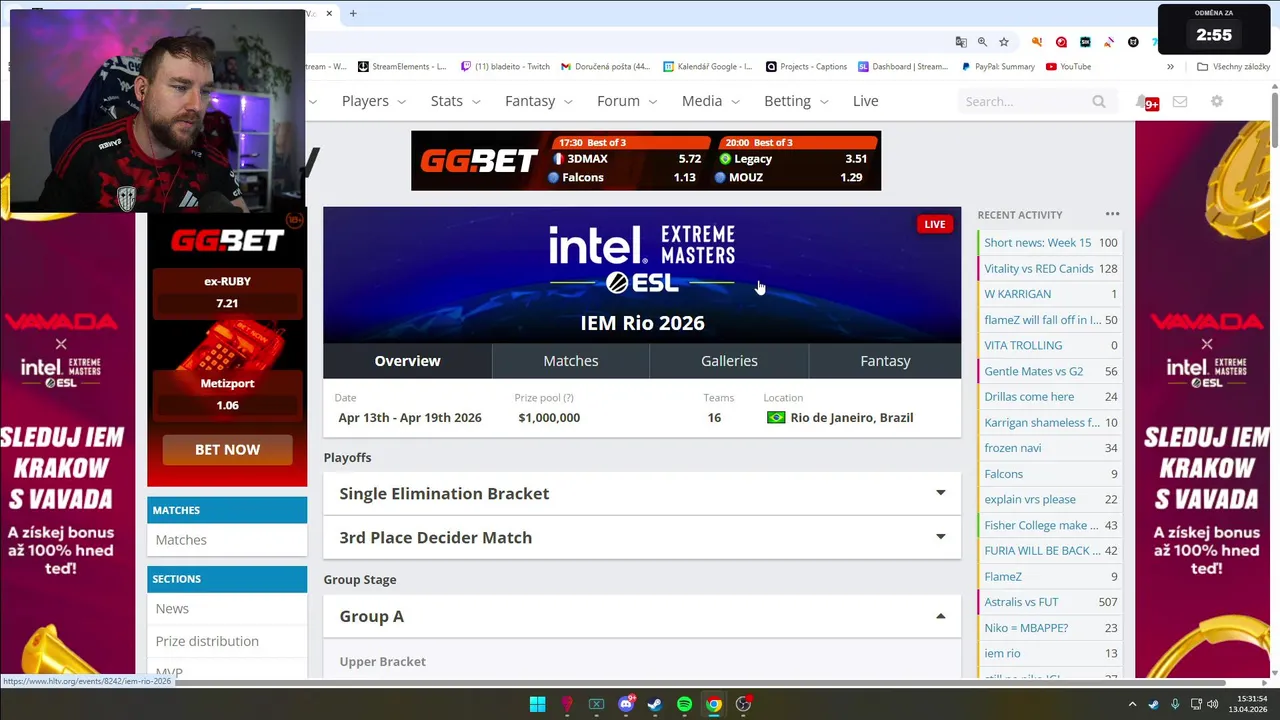This screenshot has width=1280, height=720.
Task: Open 'Short news: Week 15' thread
Action: (1038, 243)
